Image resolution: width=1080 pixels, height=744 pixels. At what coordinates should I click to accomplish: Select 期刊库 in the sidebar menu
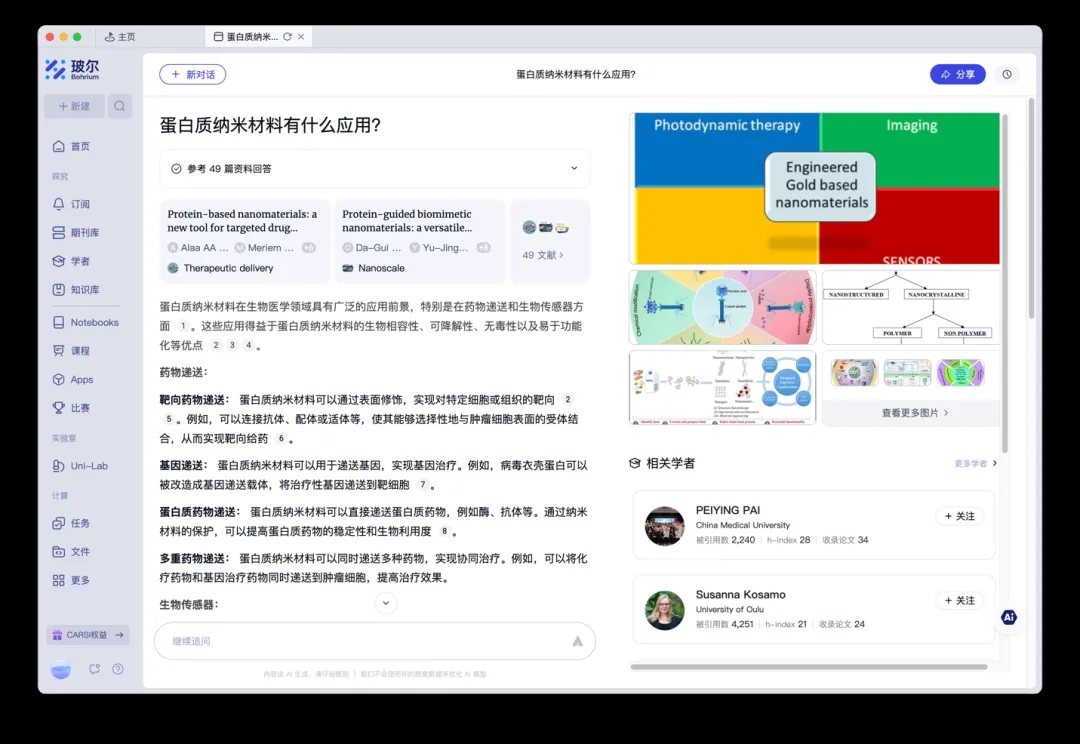pos(84,232)
